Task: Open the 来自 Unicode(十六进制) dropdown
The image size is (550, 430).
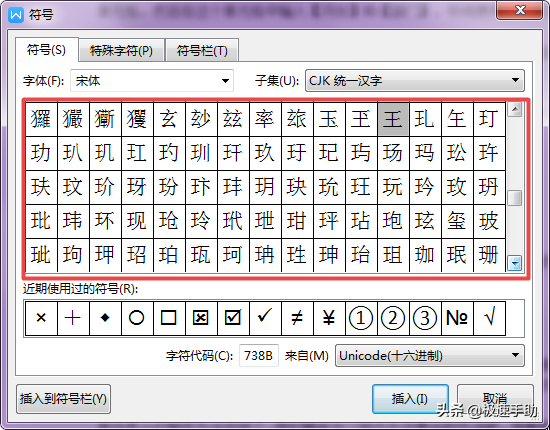Action: [x=430, y=356]
